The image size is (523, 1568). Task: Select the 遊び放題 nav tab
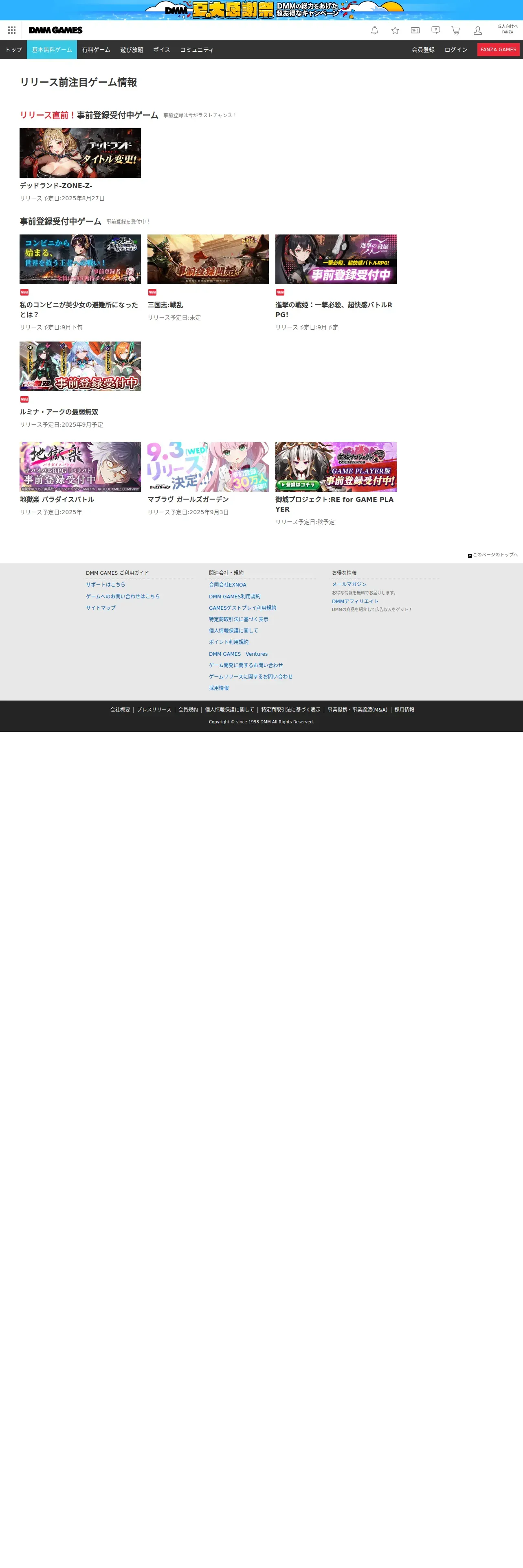point(132,50)
